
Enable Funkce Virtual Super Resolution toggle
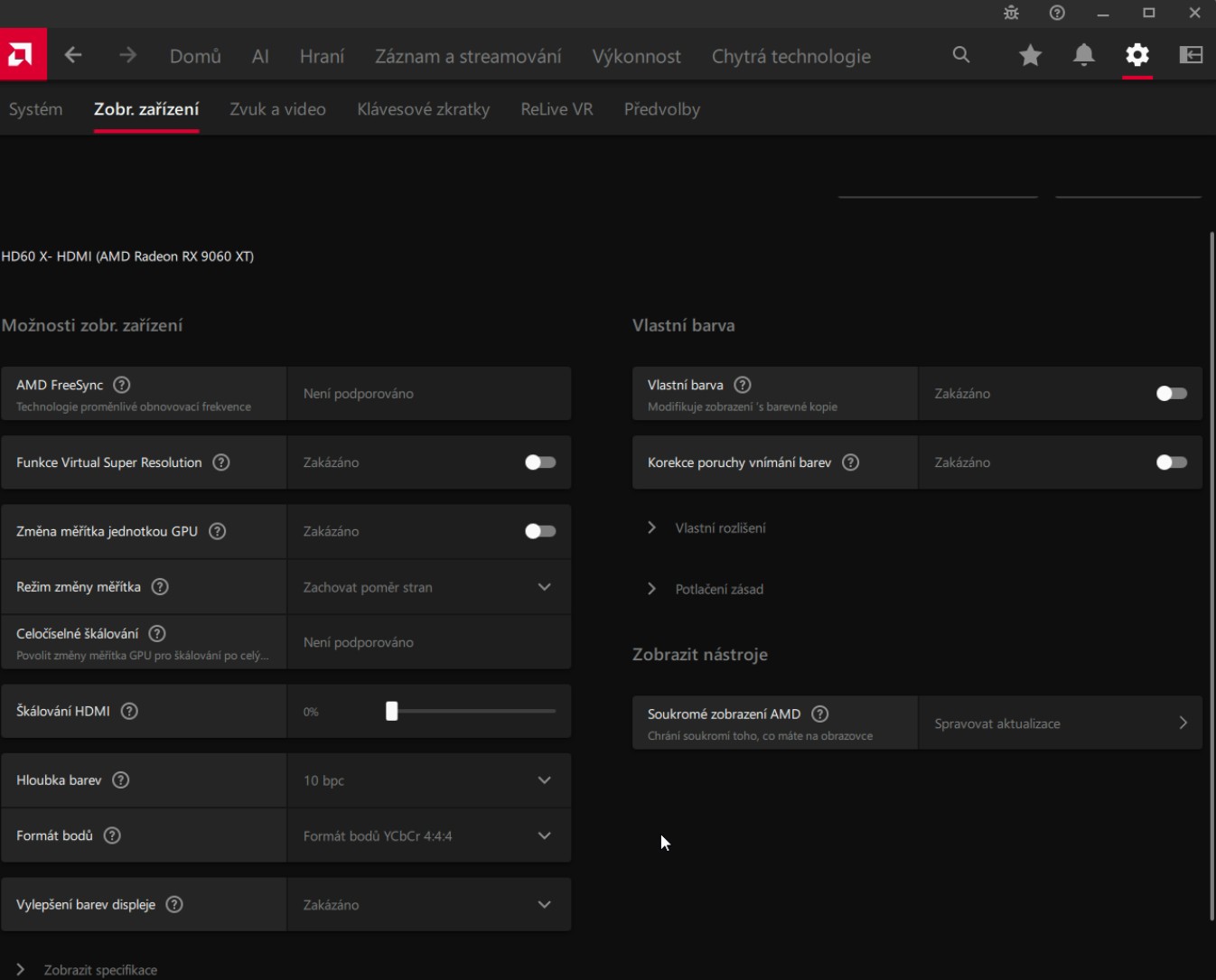pyautogui.click(x=540, y=462)
